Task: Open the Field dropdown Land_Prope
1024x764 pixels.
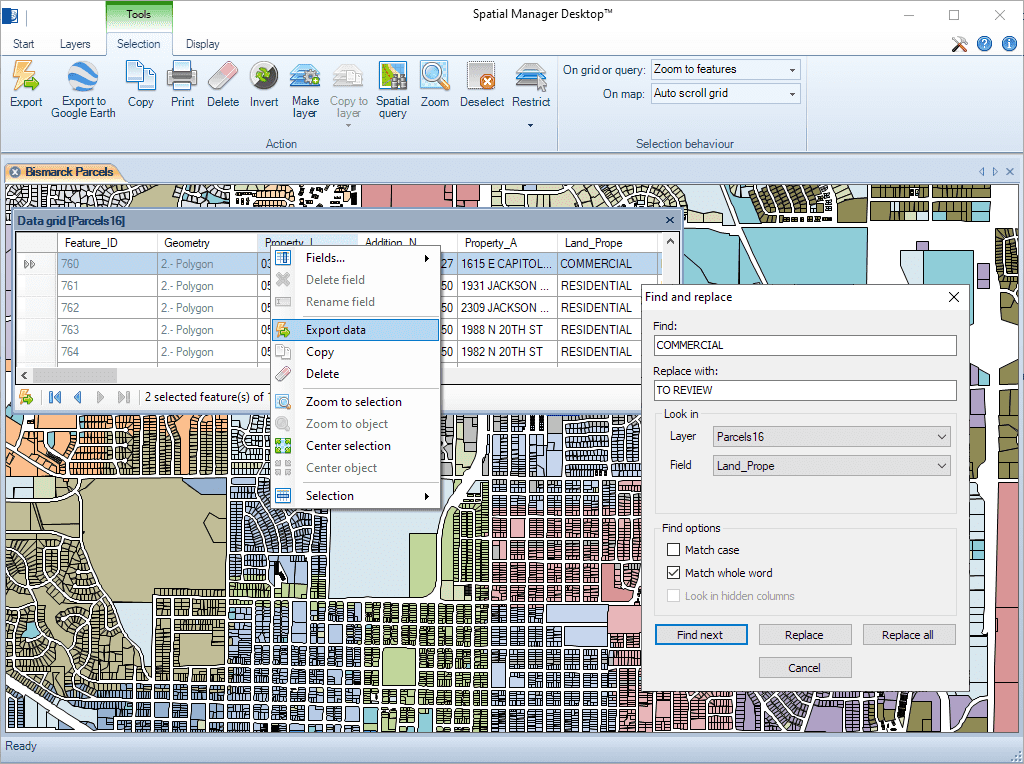Action: coord(831,466)
